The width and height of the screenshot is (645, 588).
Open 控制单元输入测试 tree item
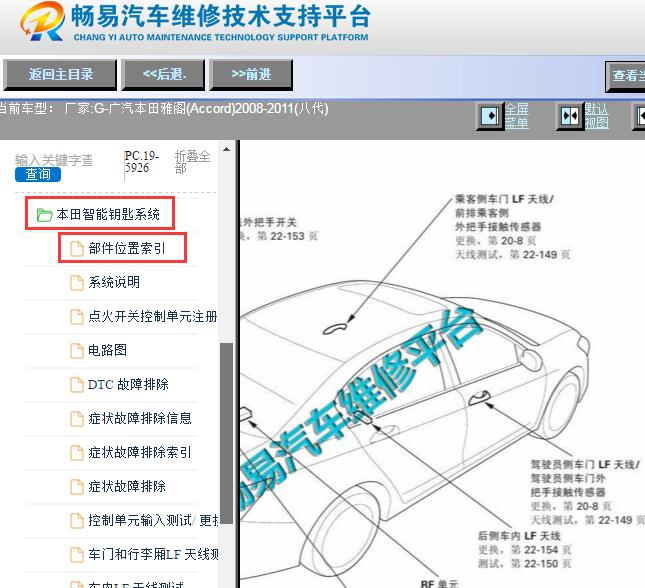[x=153, y=521]
